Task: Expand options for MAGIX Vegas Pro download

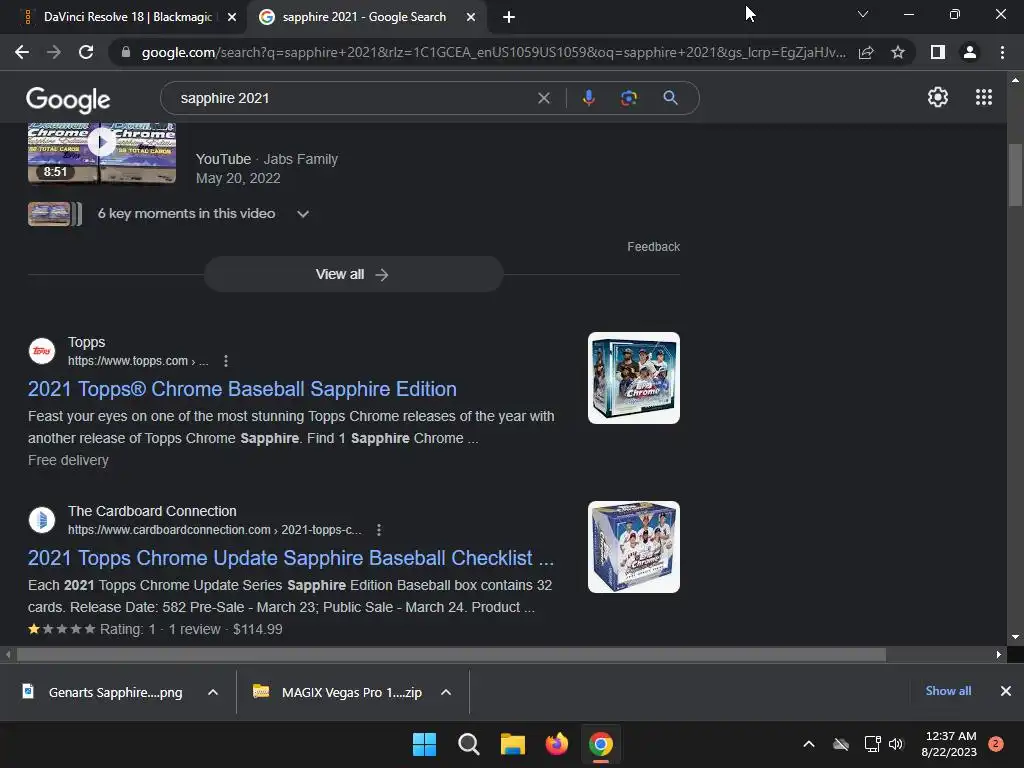Action: coord(445,692)
